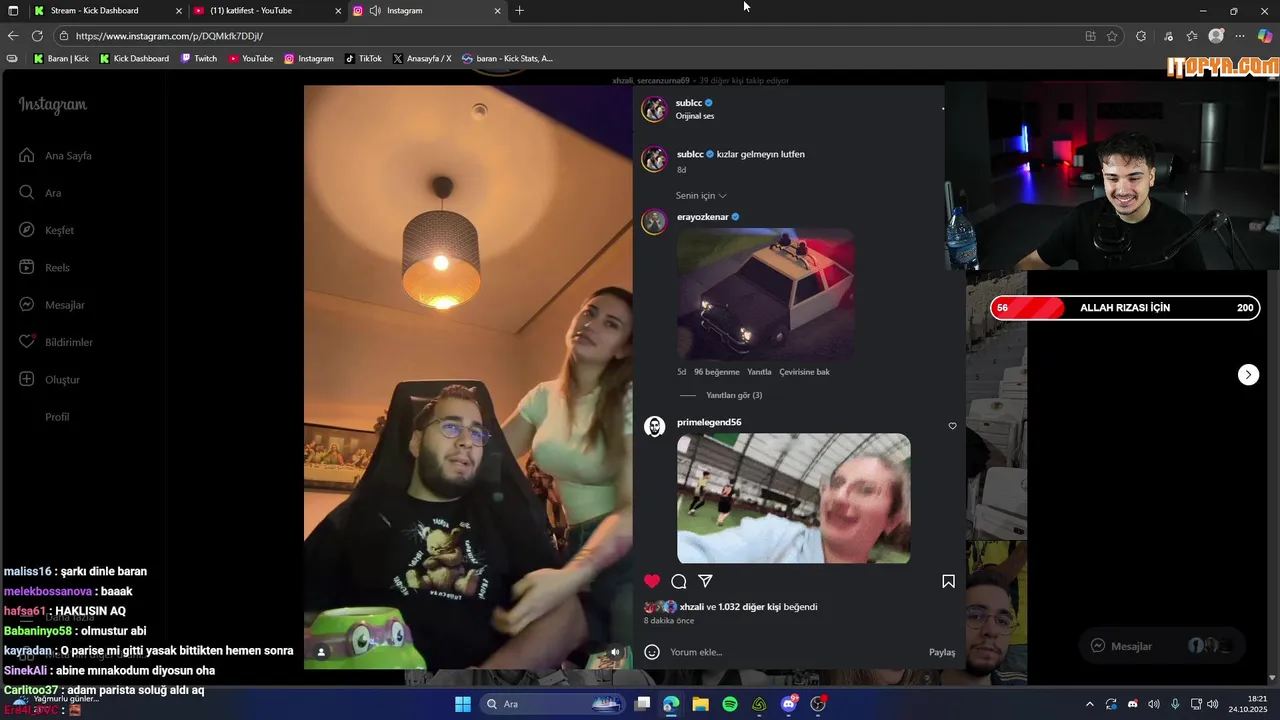Open the sublcc profile avatar in the post header
This screenshot has height=720, width=1280.
tap(654, 109)
